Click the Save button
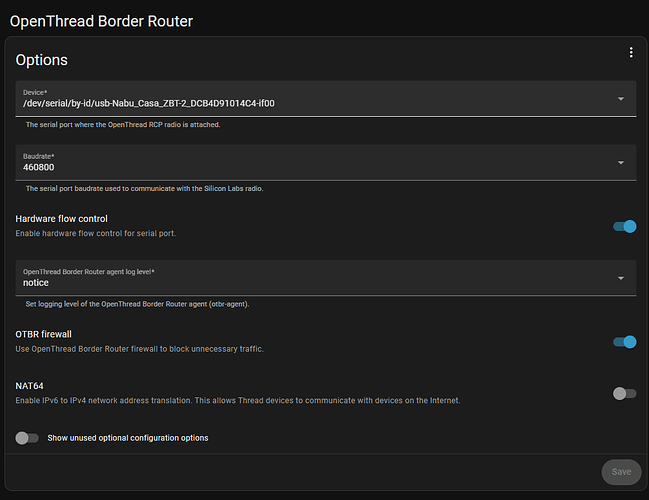This screenshot has width=649, height=500. [x=621, y=472]
